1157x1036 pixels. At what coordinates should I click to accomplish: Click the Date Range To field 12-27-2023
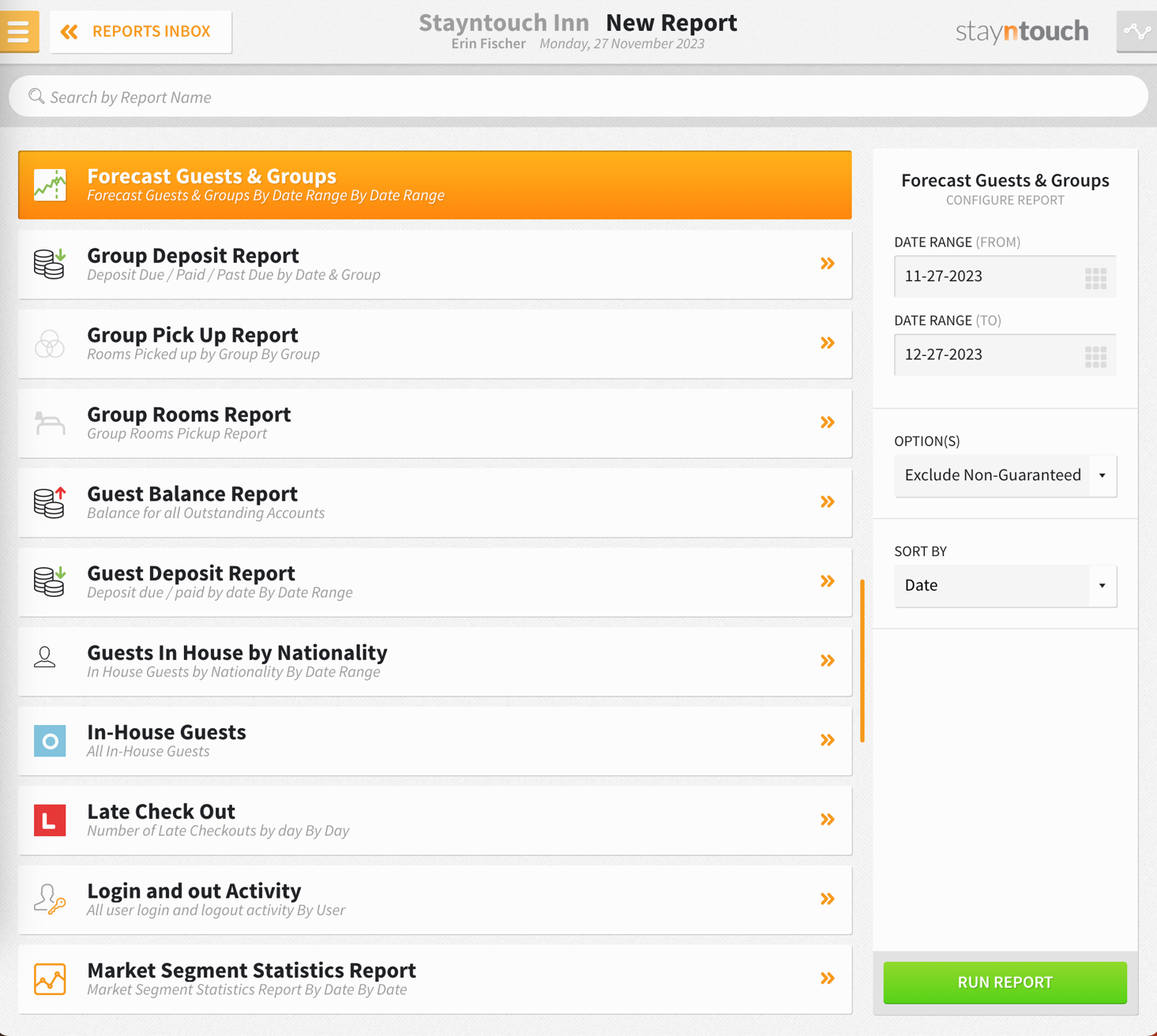click(1005, 355)
